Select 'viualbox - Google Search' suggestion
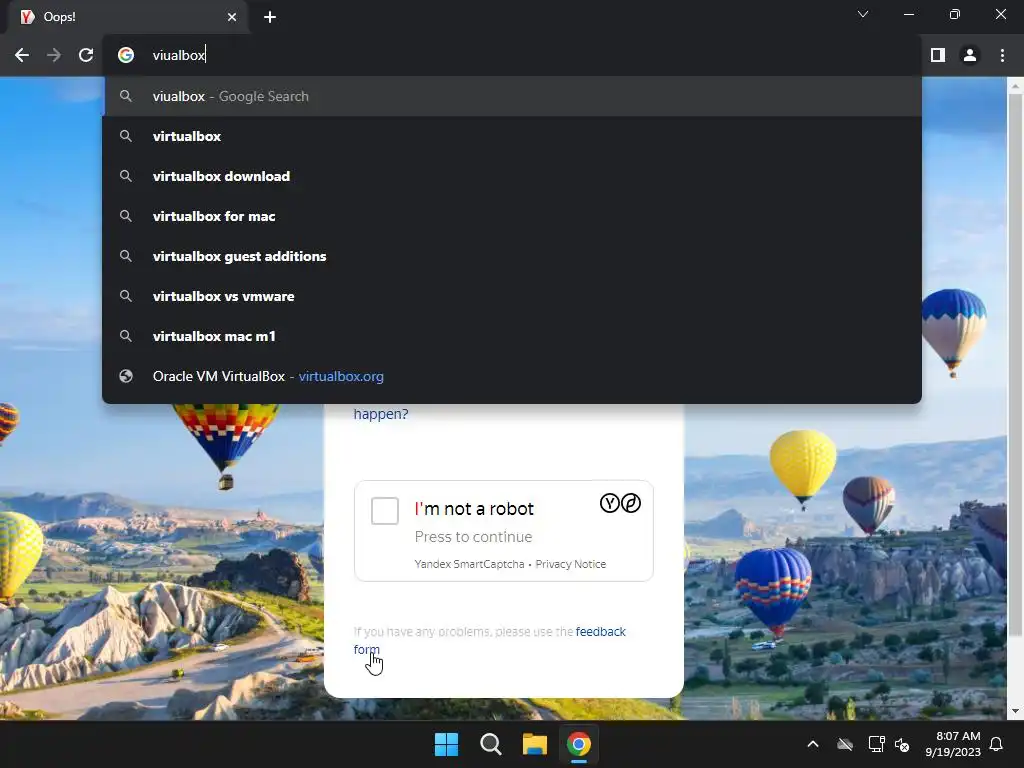1024x768 pixels. 512,97
